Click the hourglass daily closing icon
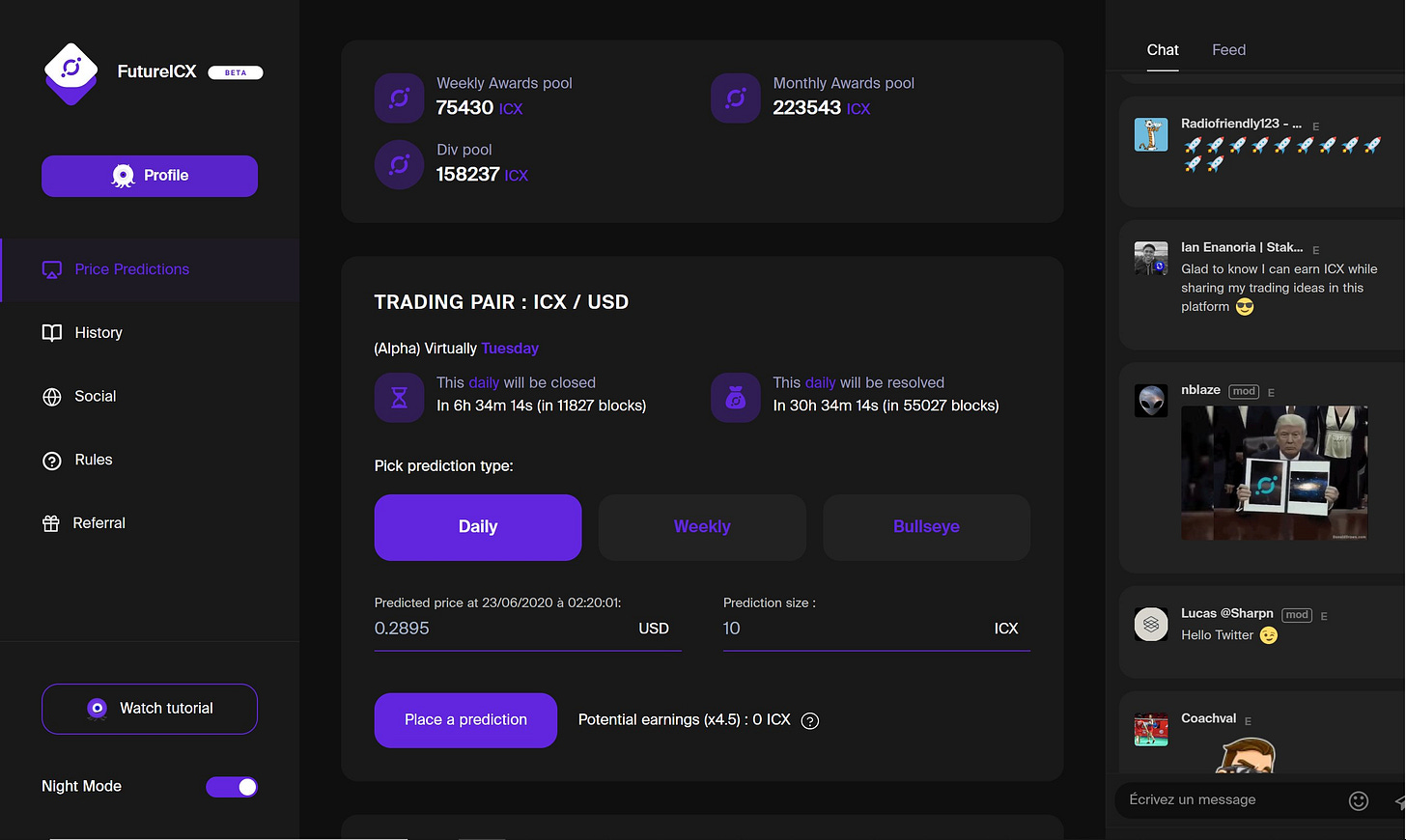 399,398
